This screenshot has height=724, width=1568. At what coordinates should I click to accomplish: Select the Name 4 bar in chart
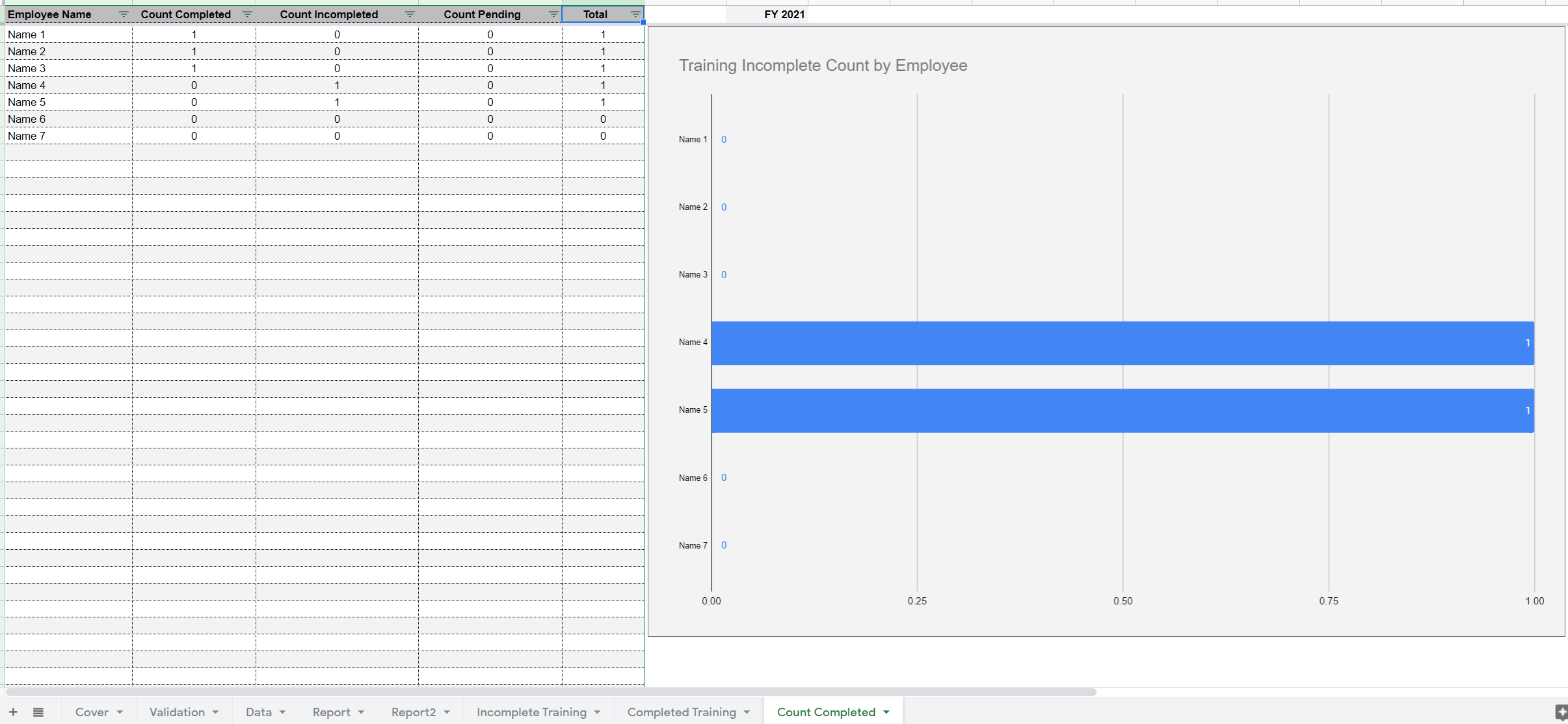click(1123, 343)
